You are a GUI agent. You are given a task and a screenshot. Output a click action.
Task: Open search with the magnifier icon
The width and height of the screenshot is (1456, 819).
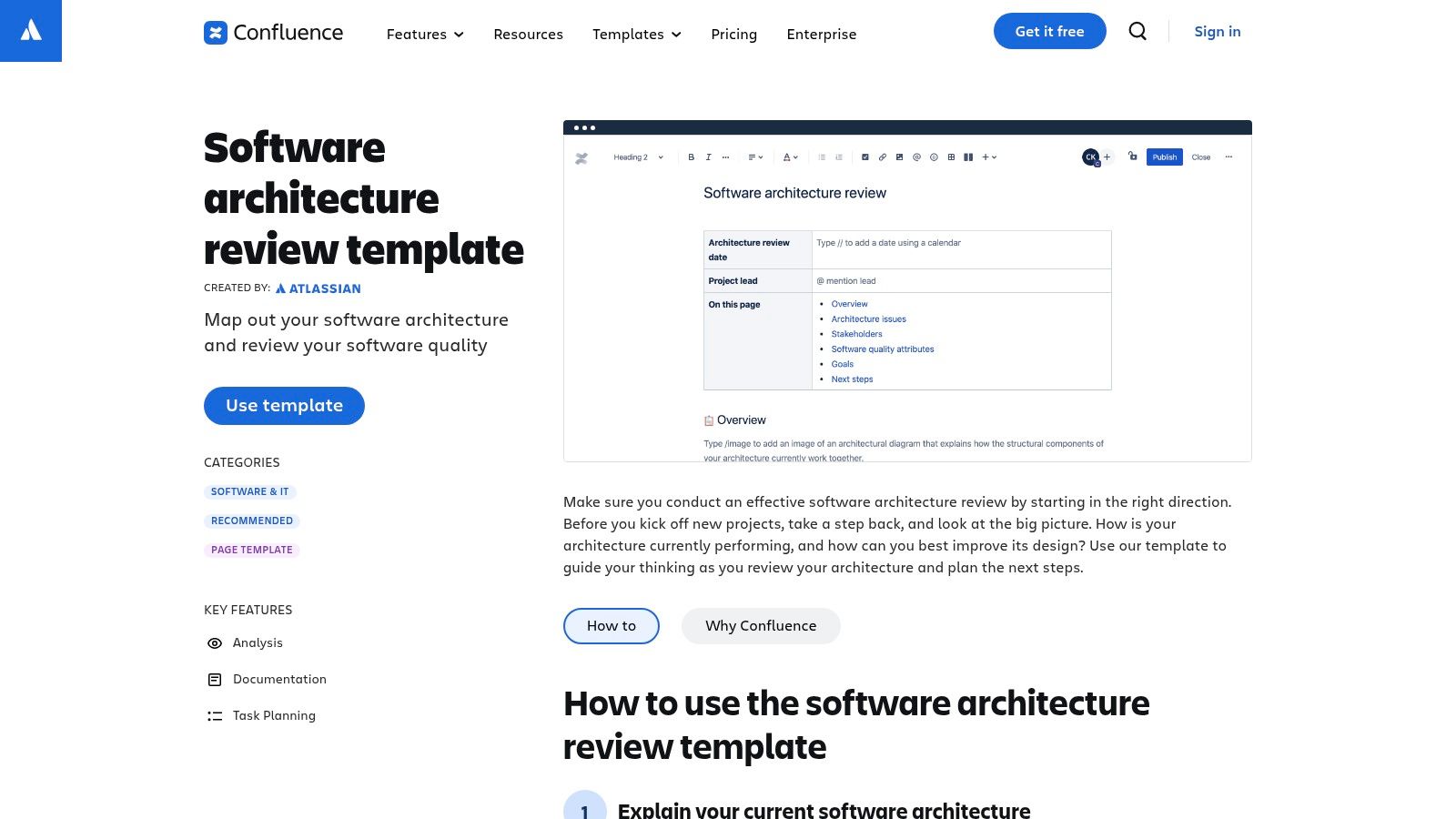1137,31
